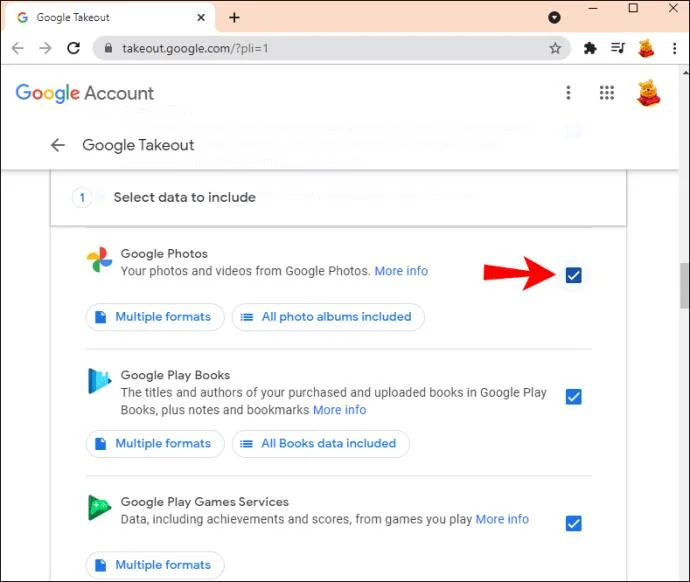Open Multiple formats for Google Play Books
The image size is (690, 582).
[x=155, y=443]
